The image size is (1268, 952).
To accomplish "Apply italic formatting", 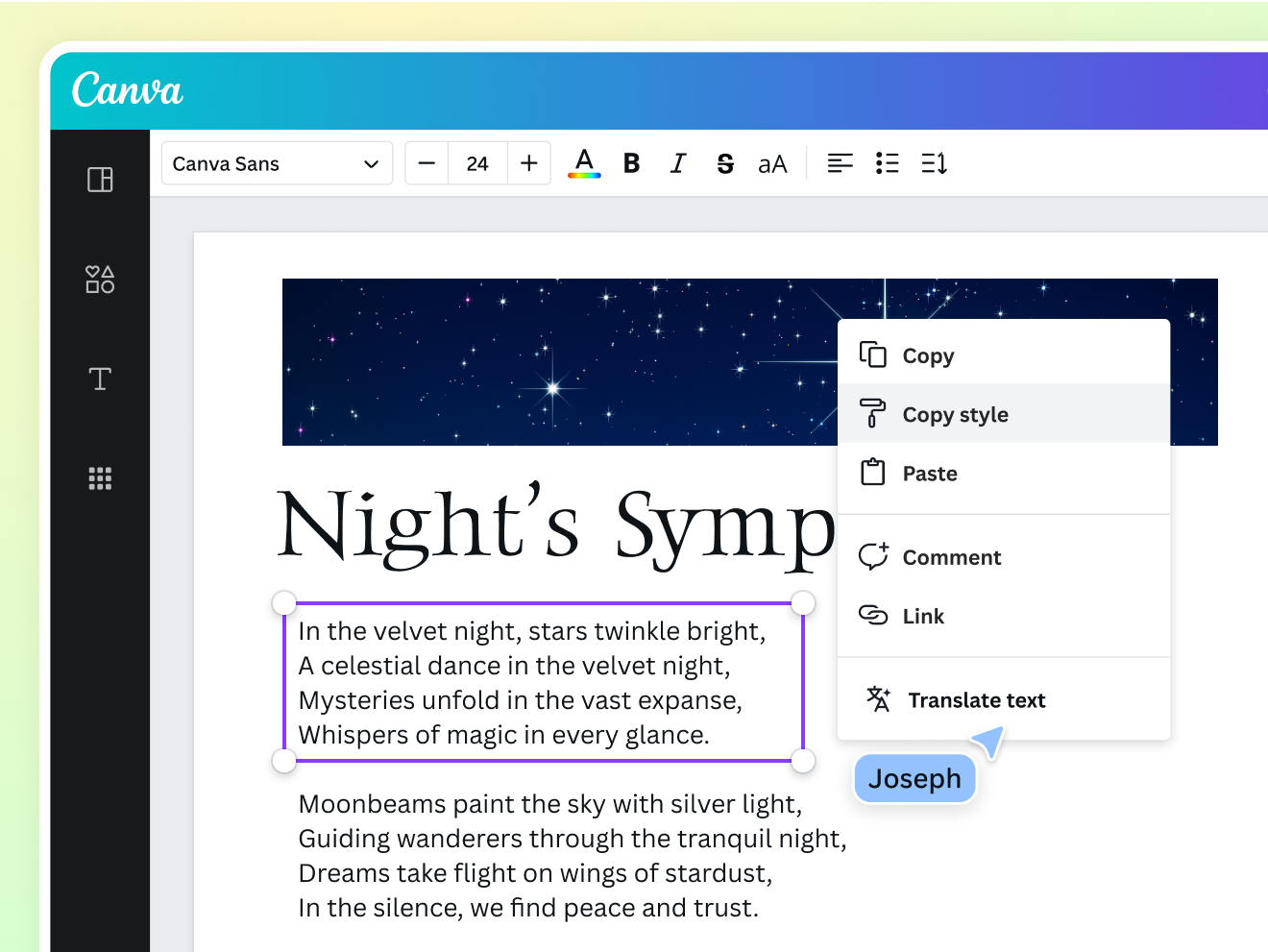I will (677, 163).
